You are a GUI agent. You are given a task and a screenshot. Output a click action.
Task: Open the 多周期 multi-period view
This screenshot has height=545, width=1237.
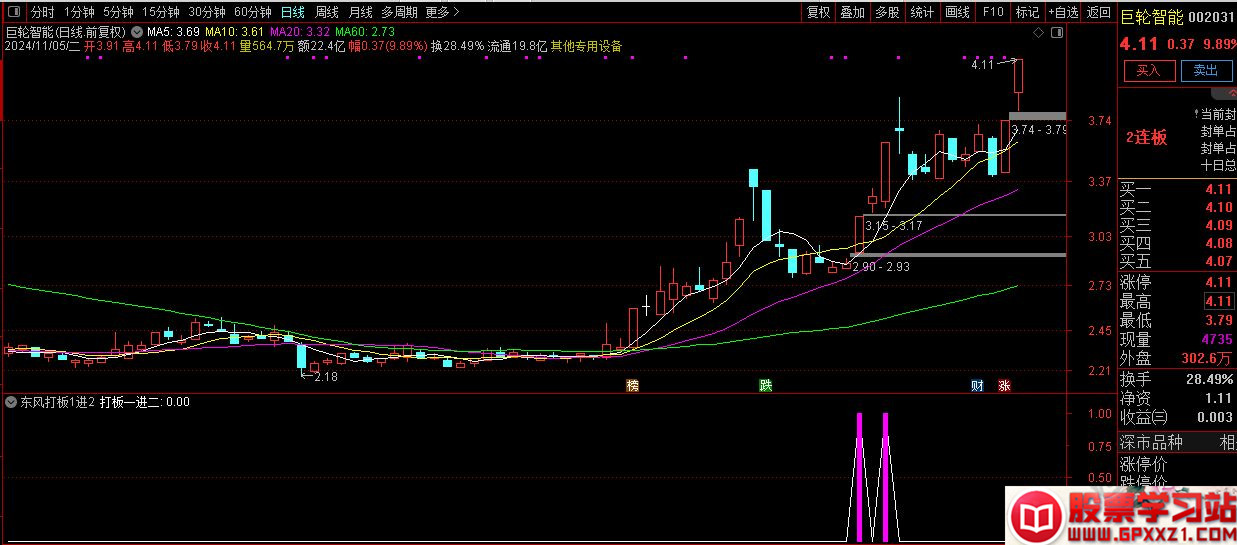click(x=399, y=13)
